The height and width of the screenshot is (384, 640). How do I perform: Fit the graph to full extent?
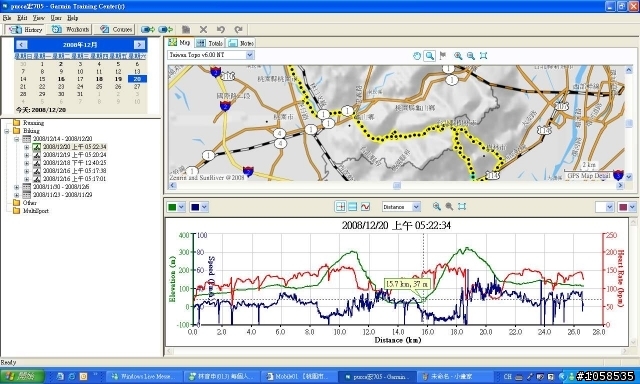462,206
